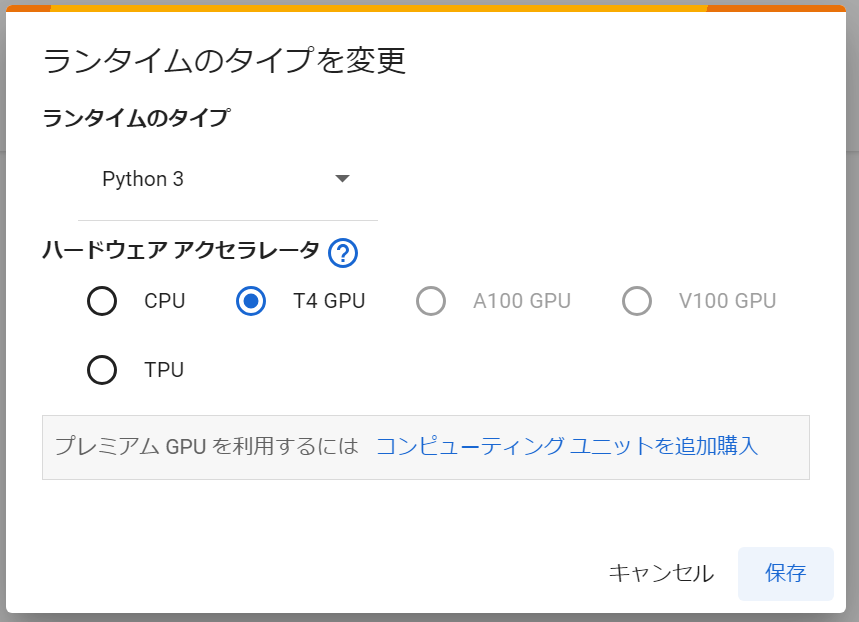859x622 pixels.
Task: Select the CPU radio button
Action: click(x=102, y=301)
